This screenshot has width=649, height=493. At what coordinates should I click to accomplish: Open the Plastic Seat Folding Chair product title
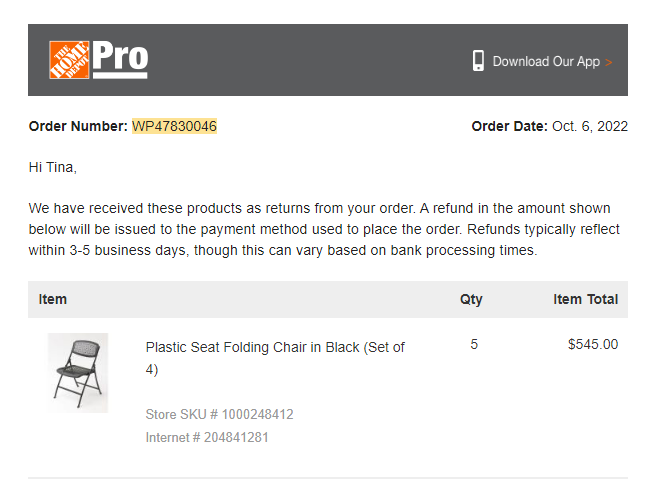pos(275,358)
